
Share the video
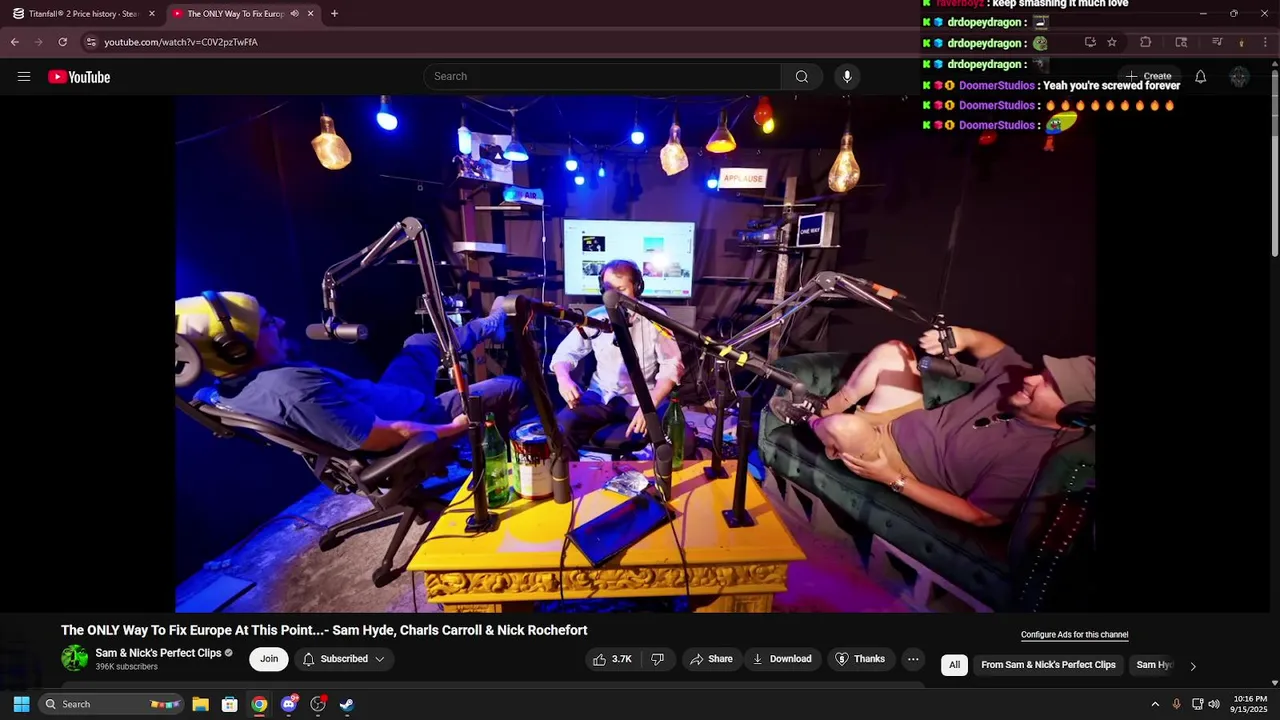point(711,659)
